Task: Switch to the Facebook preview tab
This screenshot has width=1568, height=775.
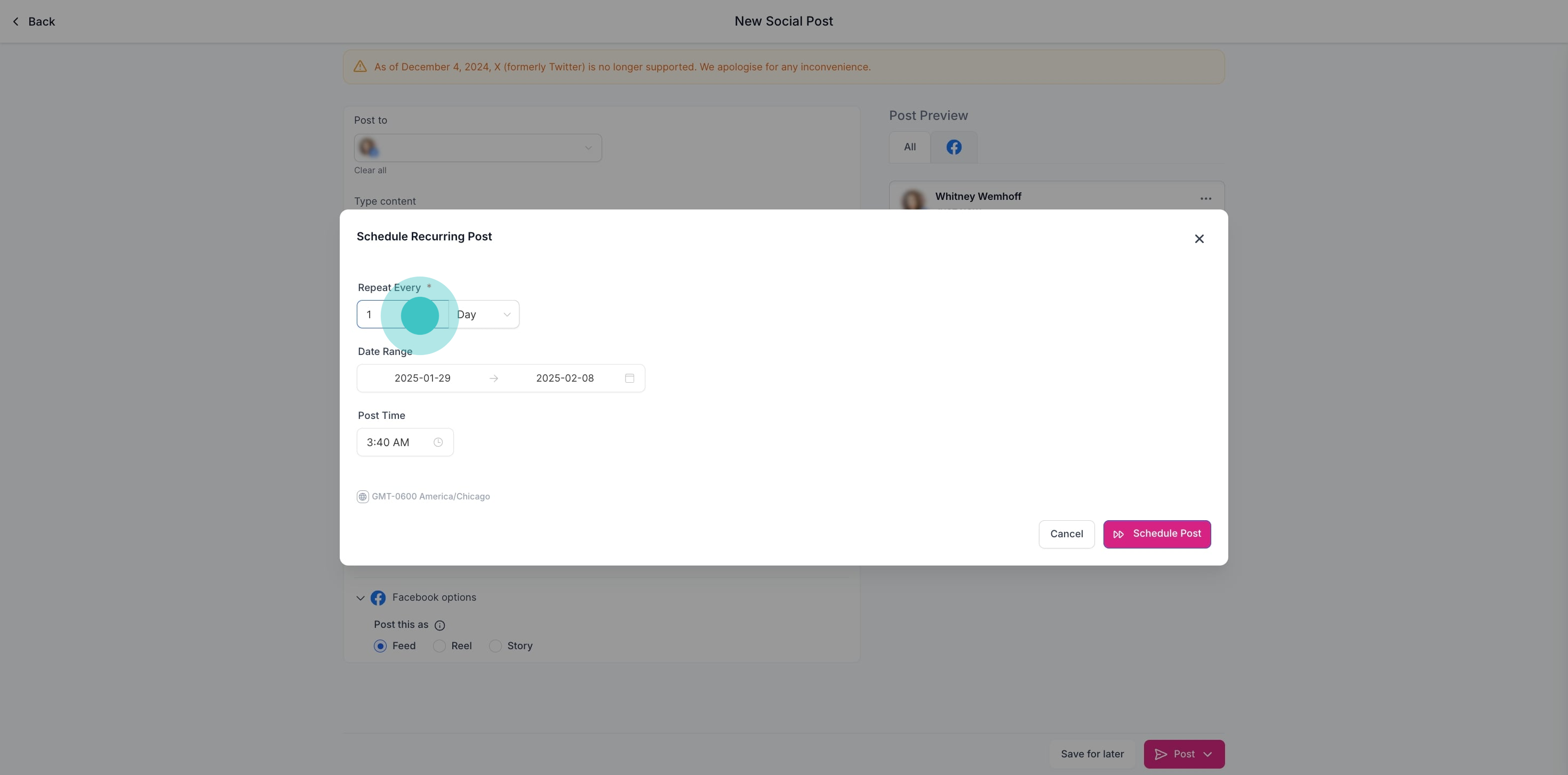Action: (x=953, y=147)
